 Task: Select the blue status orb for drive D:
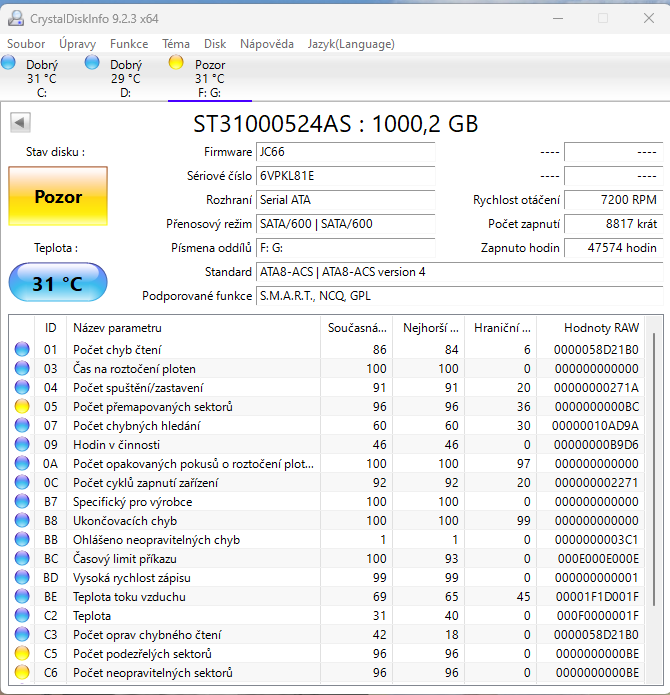(x=93, y=63)
